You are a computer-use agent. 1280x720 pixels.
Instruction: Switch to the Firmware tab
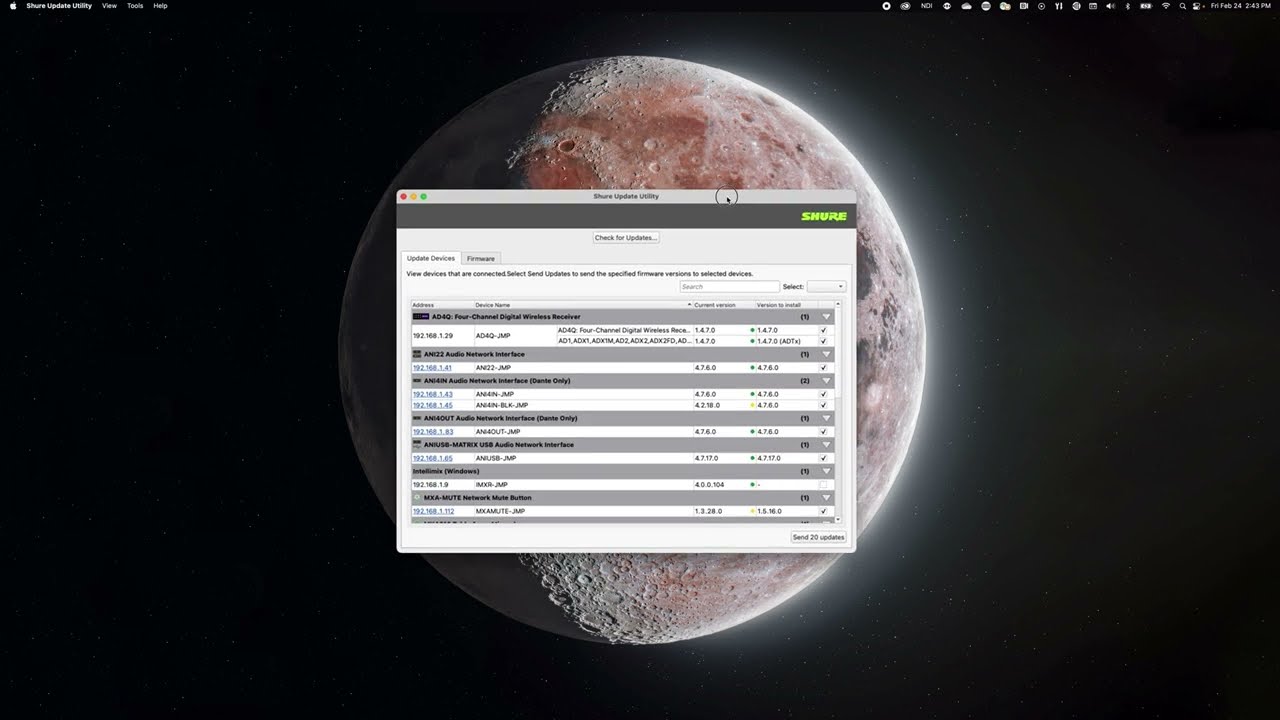(481, 258)
